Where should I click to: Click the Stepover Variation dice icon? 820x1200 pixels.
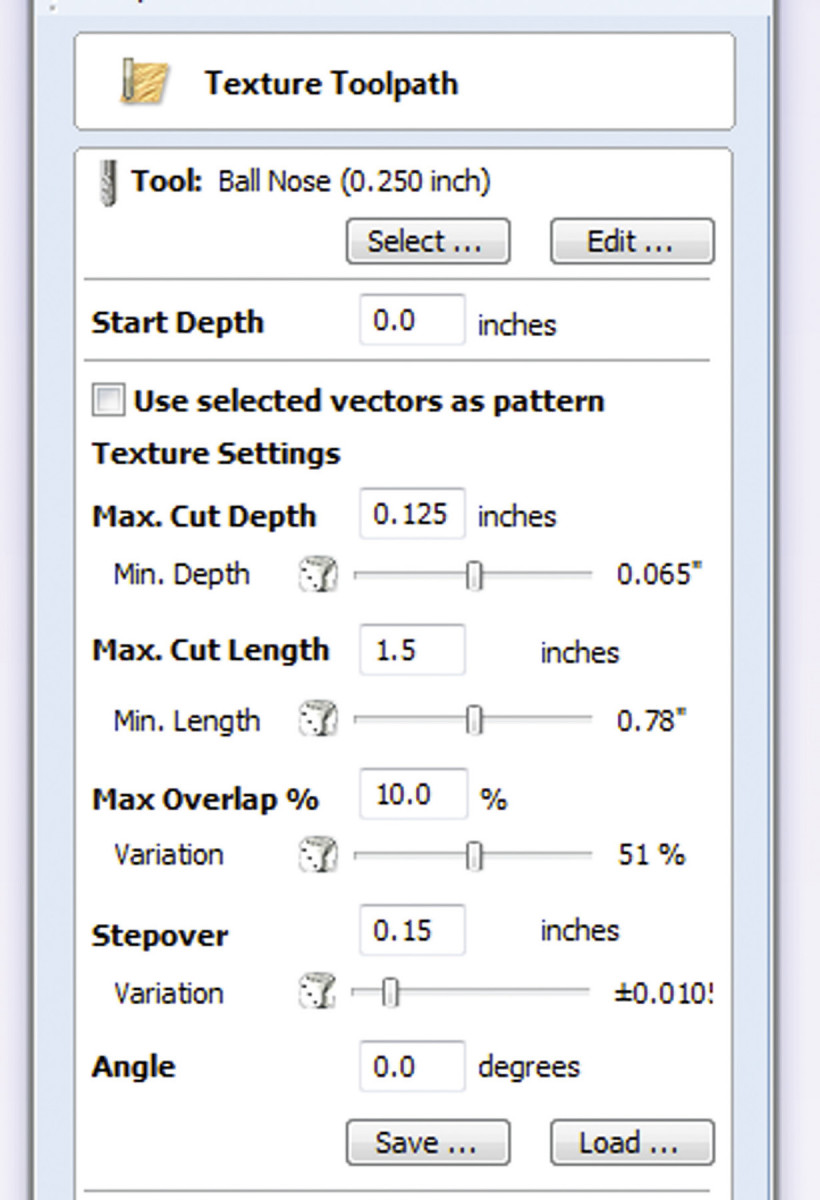click(319, 993)
